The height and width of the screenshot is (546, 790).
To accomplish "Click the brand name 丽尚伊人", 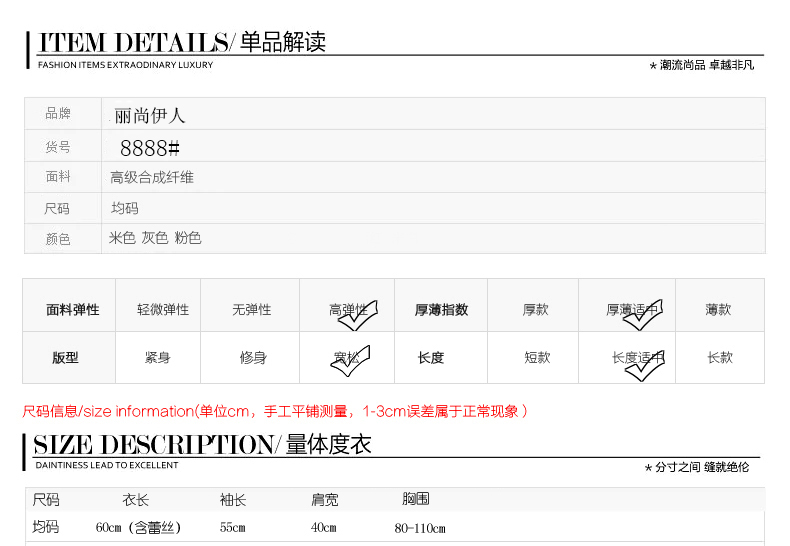I will 150,116.
